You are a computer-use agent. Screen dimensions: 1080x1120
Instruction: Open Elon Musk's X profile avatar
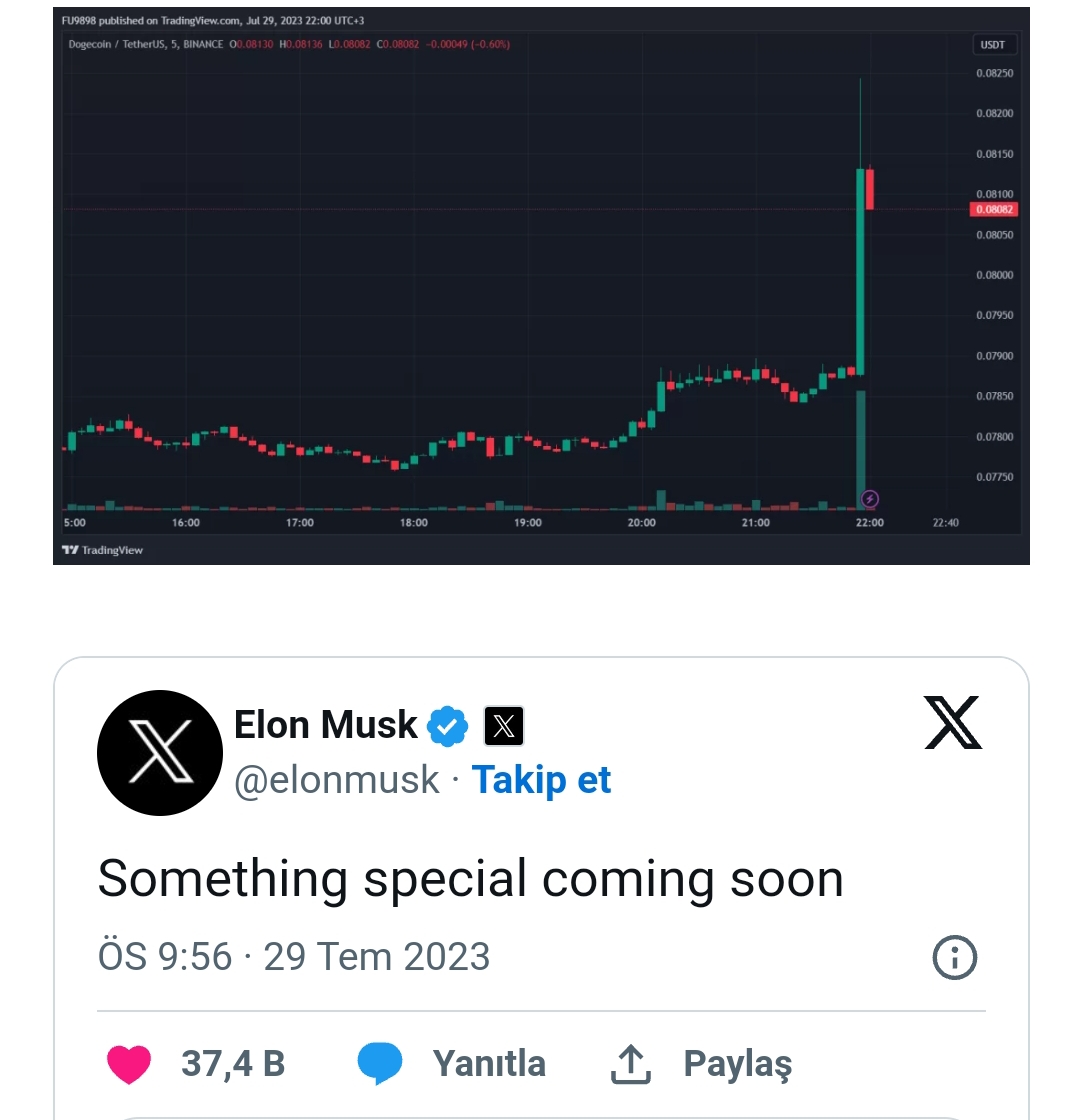pos(160,753)
